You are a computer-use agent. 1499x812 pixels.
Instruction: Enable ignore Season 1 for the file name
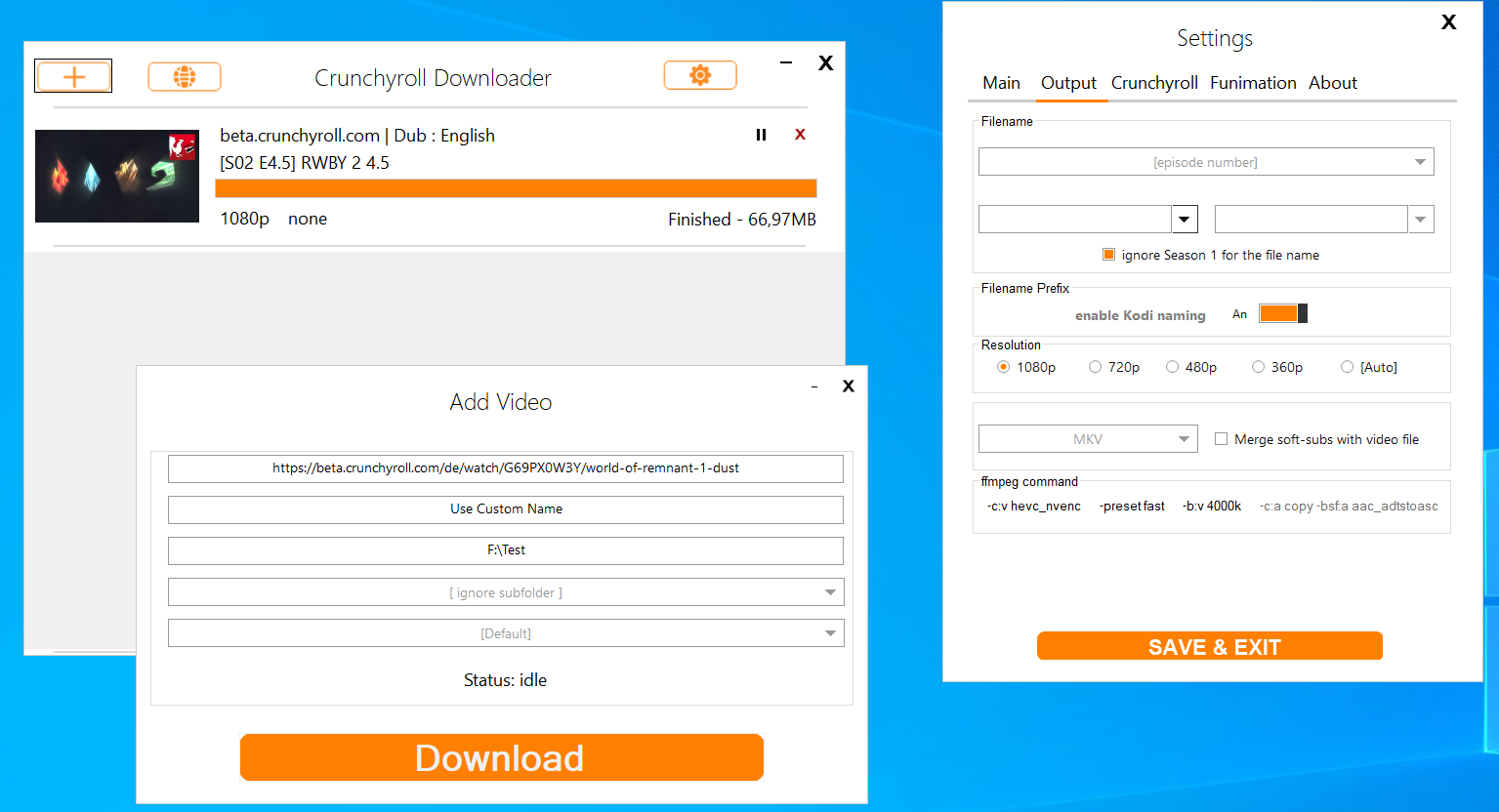[1108, 254]
